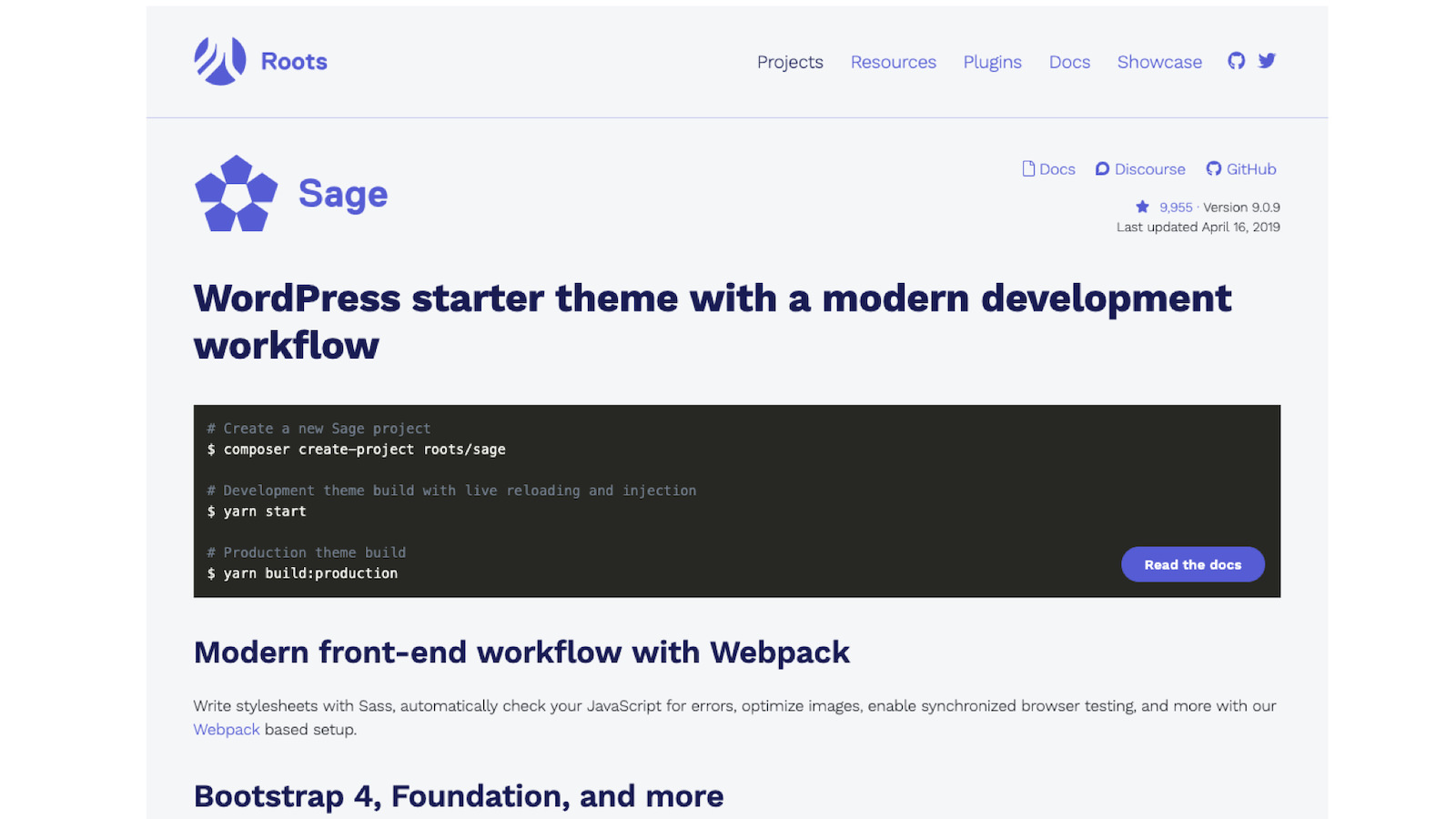This screenshot has width=1456, height=819.
Task: Open the Projects menu item
Action: 790,62
